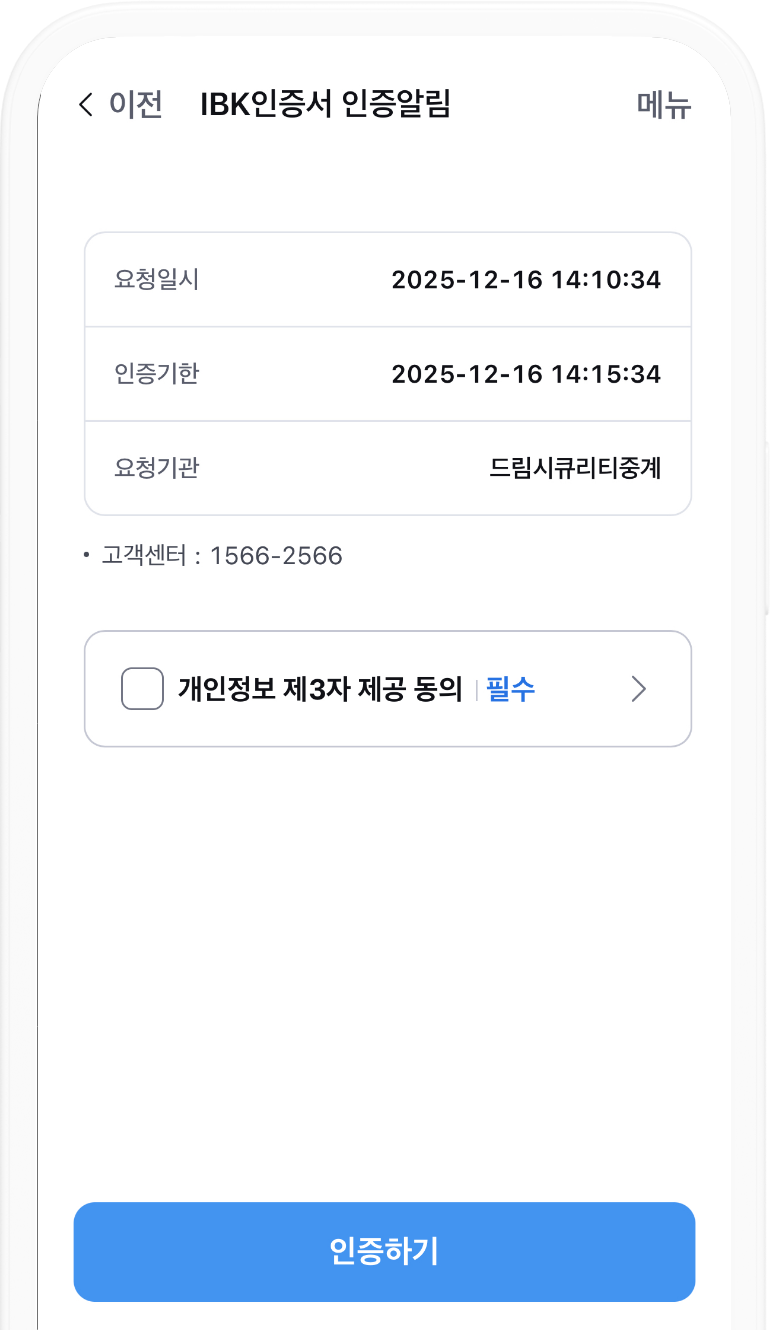
Task: Tap the back chevron arrow icon
Action: point(86,104)
